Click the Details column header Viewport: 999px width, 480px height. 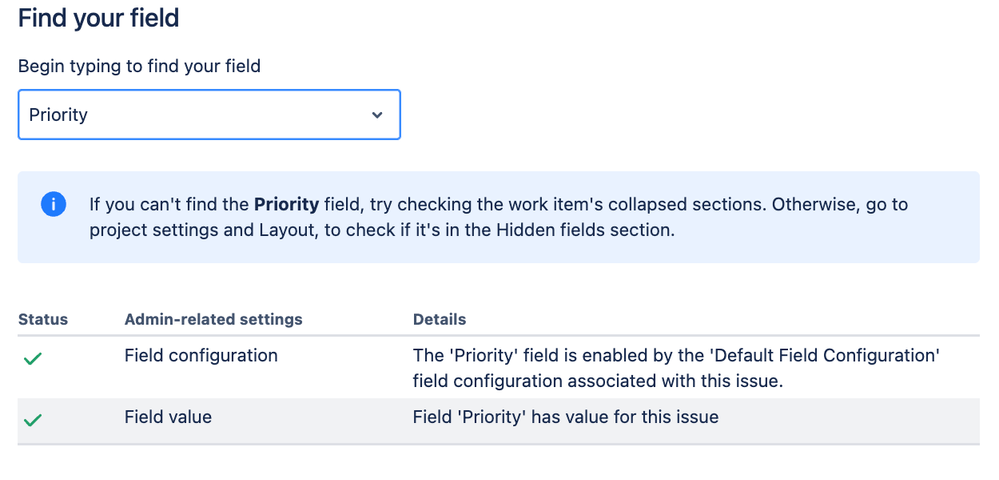point(439,320)
